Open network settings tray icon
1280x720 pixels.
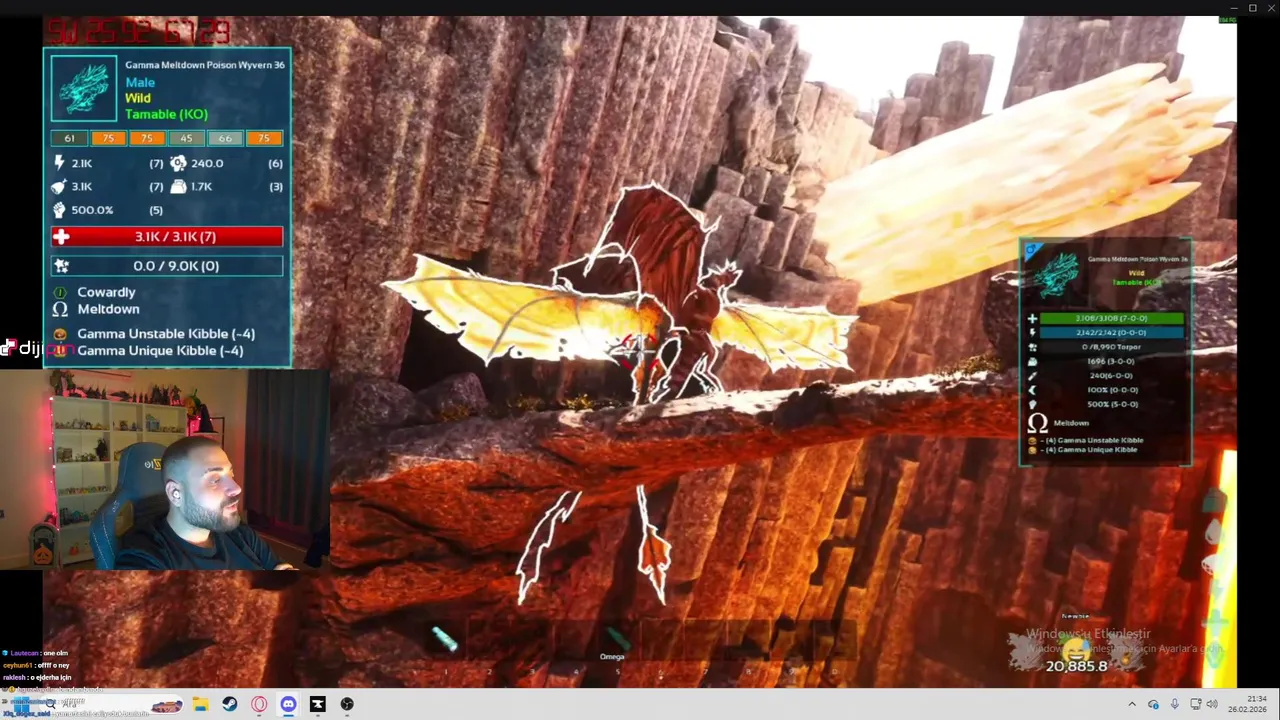pos(1195,704)
